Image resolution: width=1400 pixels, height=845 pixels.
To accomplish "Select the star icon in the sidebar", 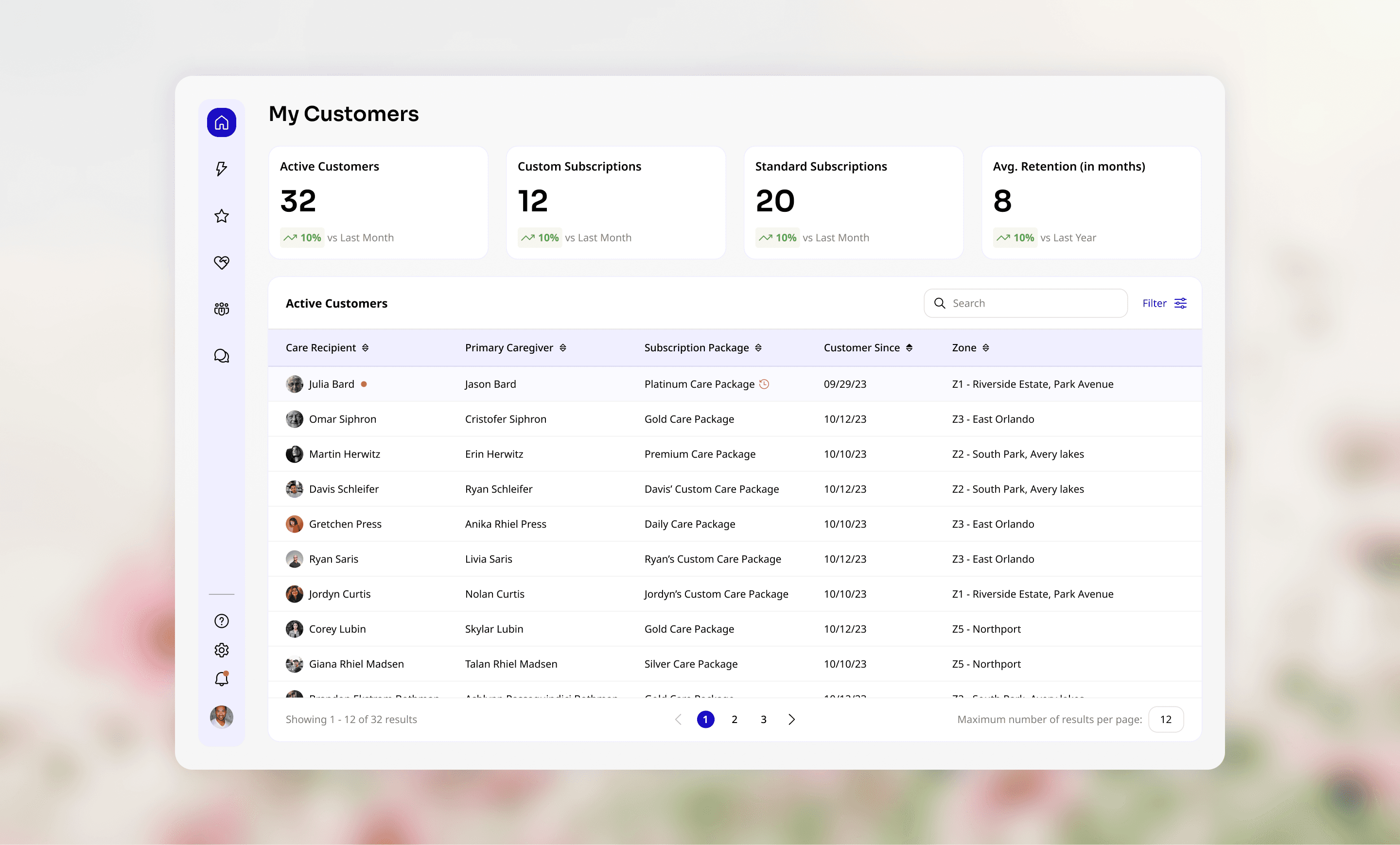I will 222,216.
